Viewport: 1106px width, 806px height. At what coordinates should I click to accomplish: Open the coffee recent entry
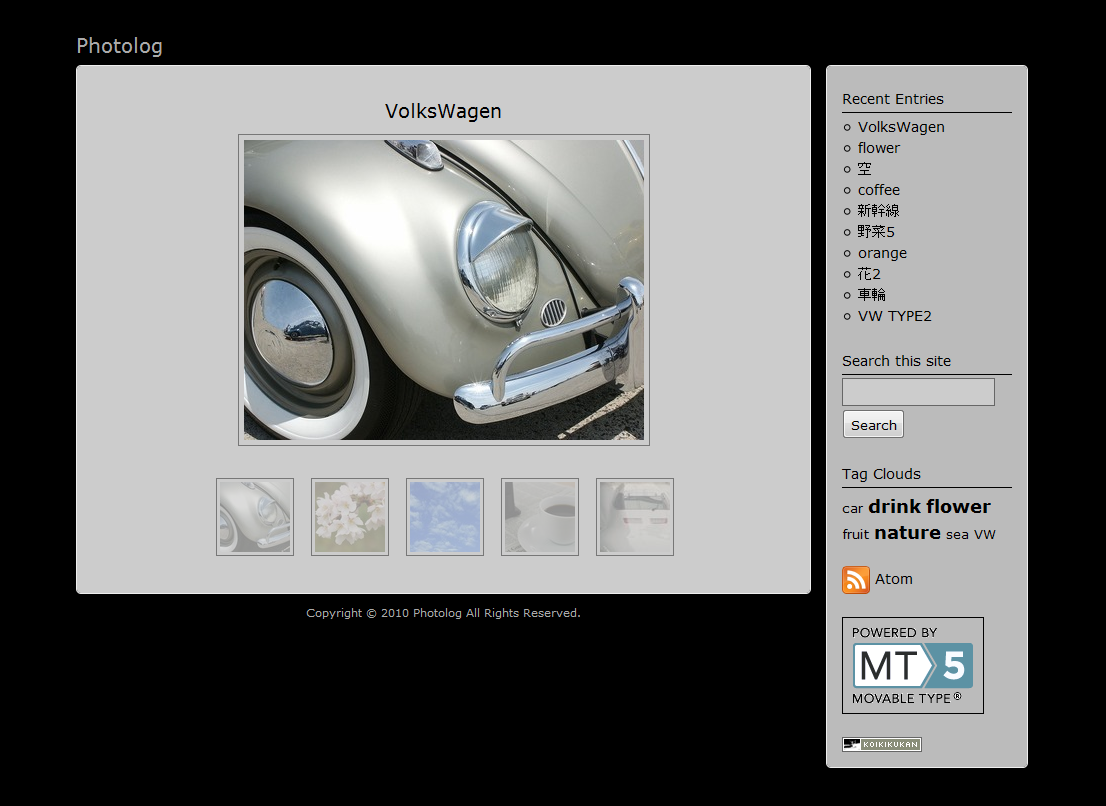click(x=878, y=190)
